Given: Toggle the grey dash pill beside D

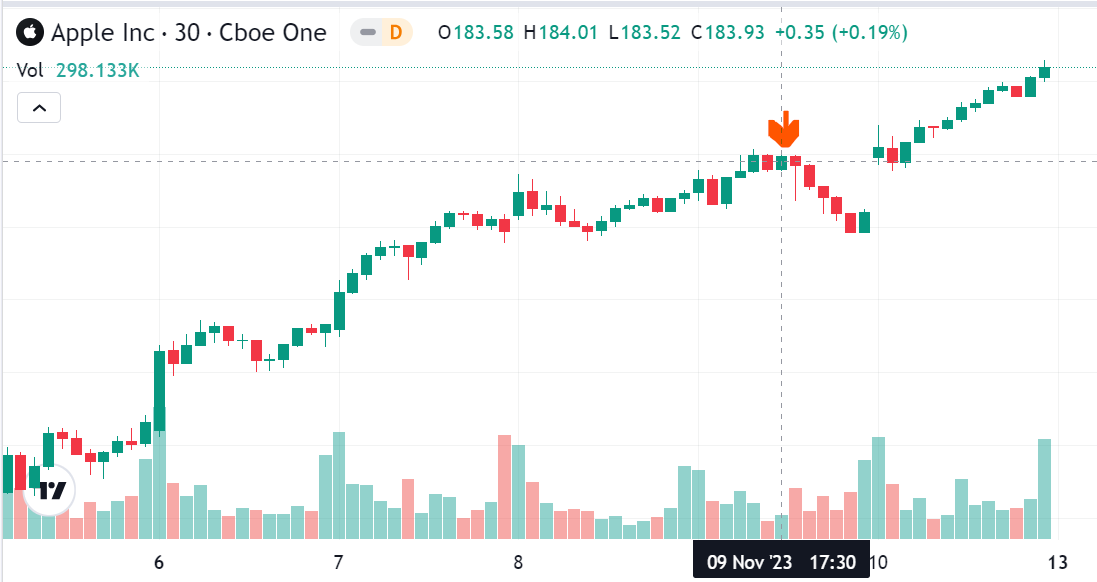Looking at the screenshot, I should click(368, 33).
